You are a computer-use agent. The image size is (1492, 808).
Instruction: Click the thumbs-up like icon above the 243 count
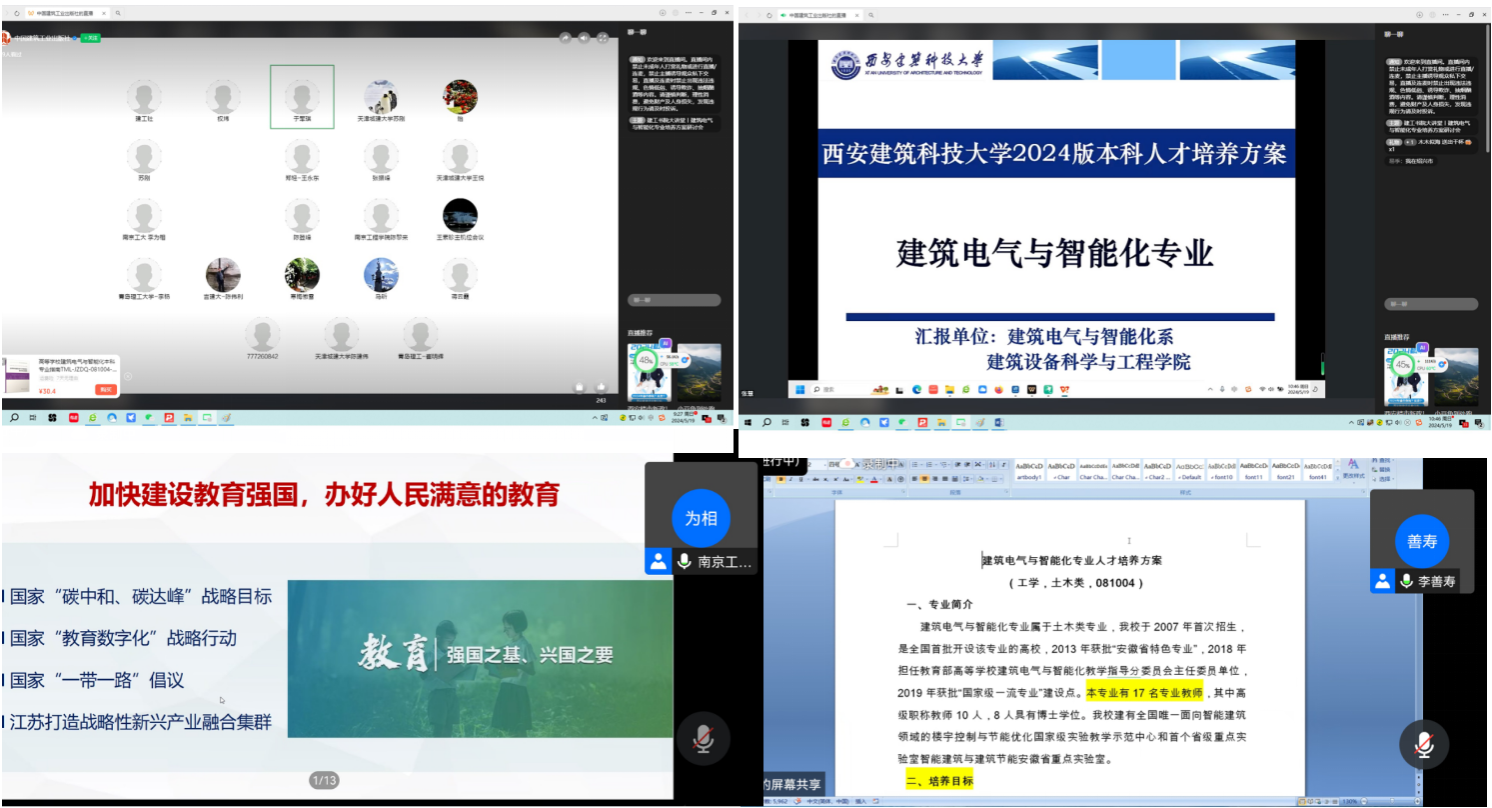pos(601,387)
